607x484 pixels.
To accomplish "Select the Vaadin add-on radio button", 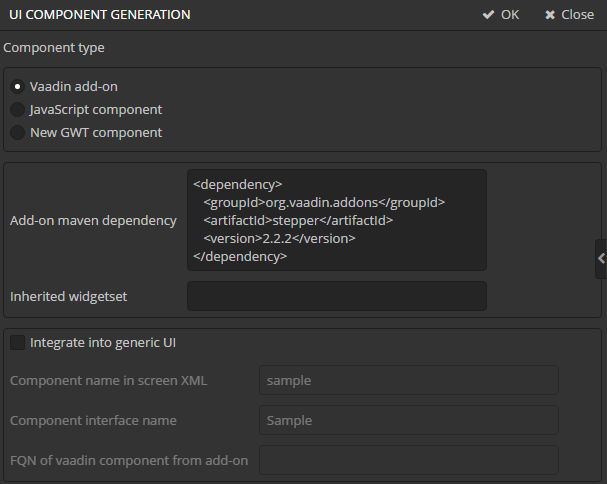I will click(17, 87).
